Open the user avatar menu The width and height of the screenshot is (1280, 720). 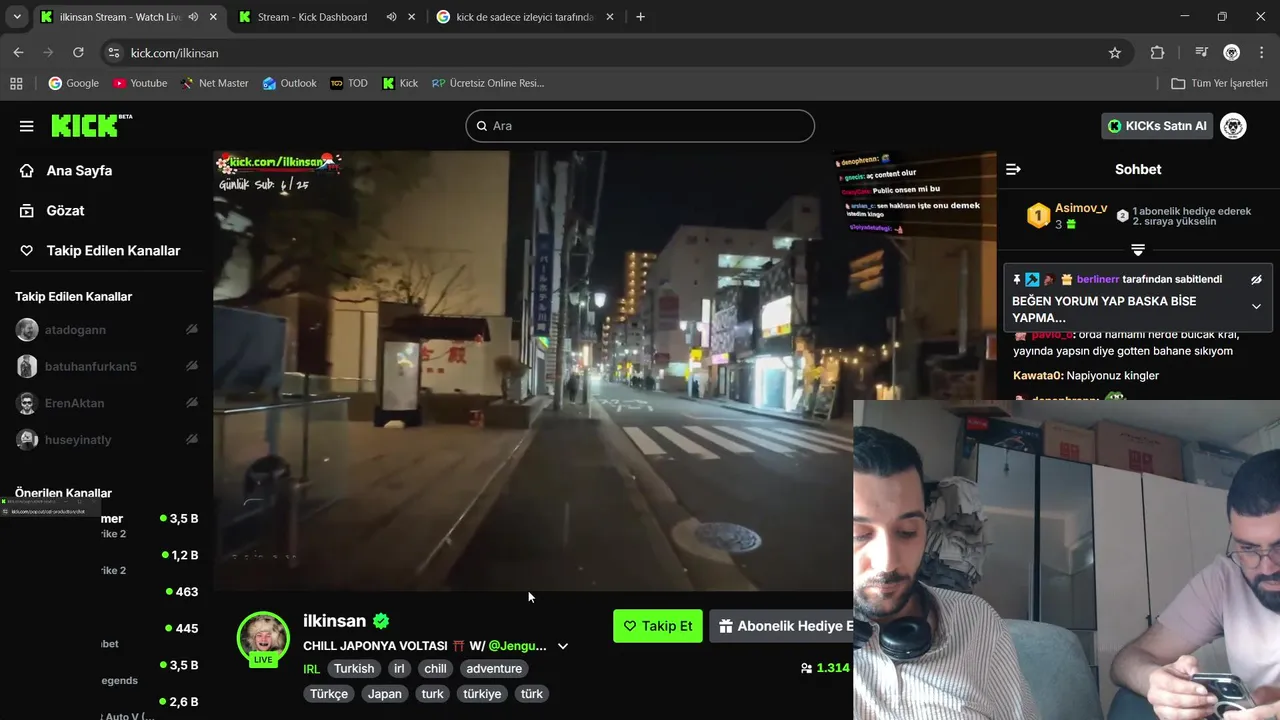click(1233, 126)
